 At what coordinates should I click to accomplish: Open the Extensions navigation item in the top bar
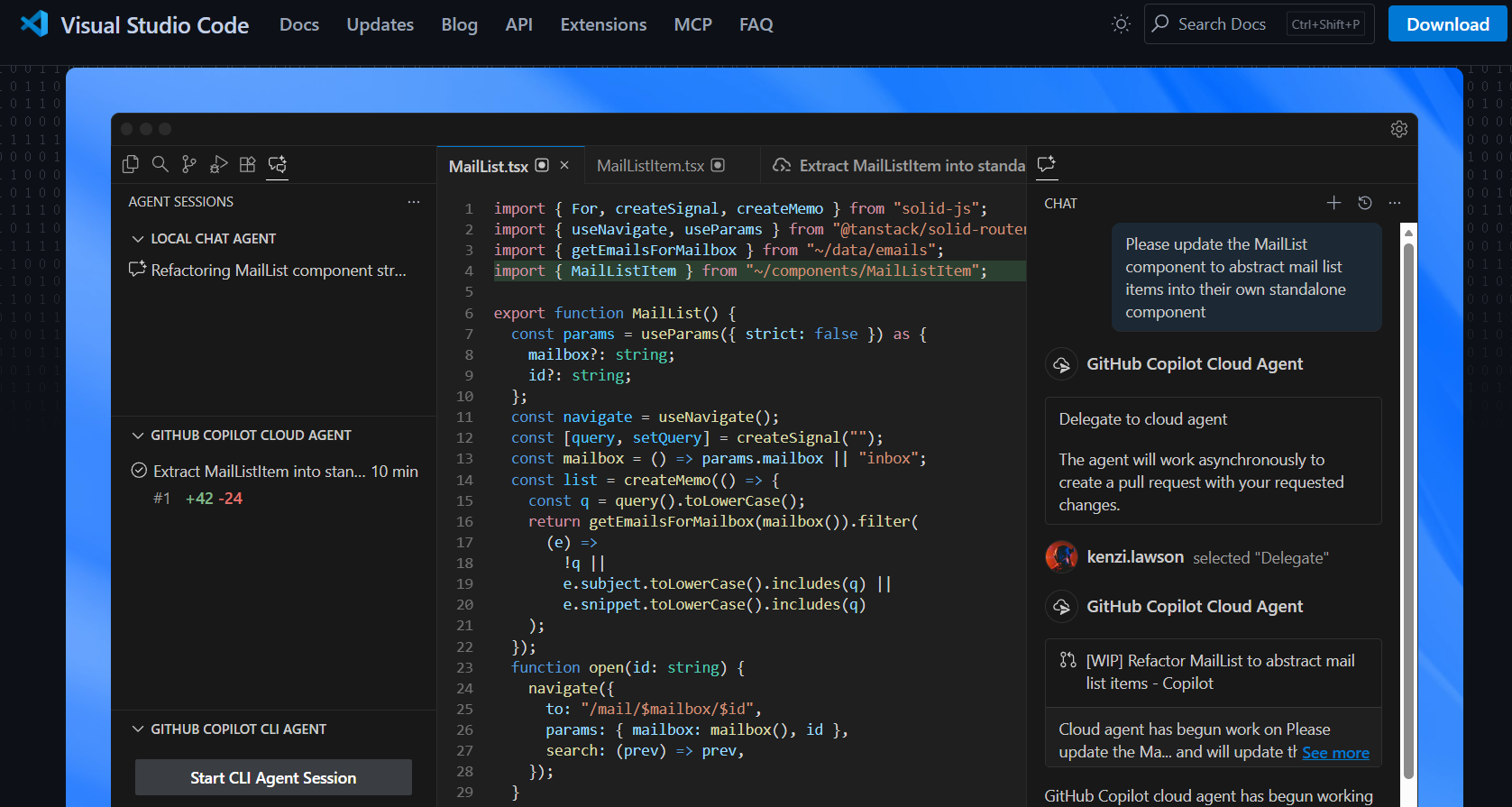pyautogui.click(x=604, y=24)
